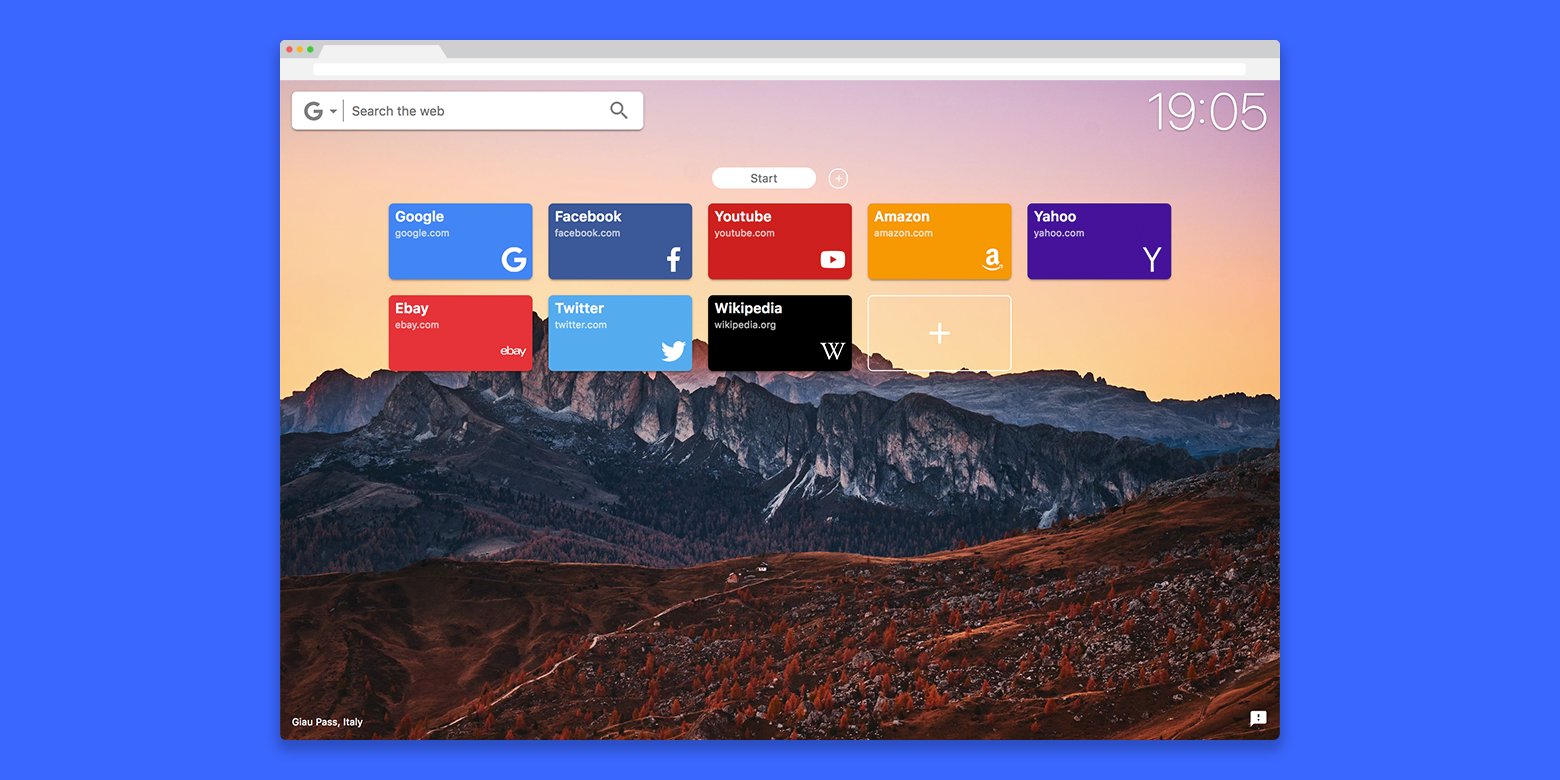This screenshot has height=780, width=1560.
Task: Click the browser address bar
Action: click(780, 69)
